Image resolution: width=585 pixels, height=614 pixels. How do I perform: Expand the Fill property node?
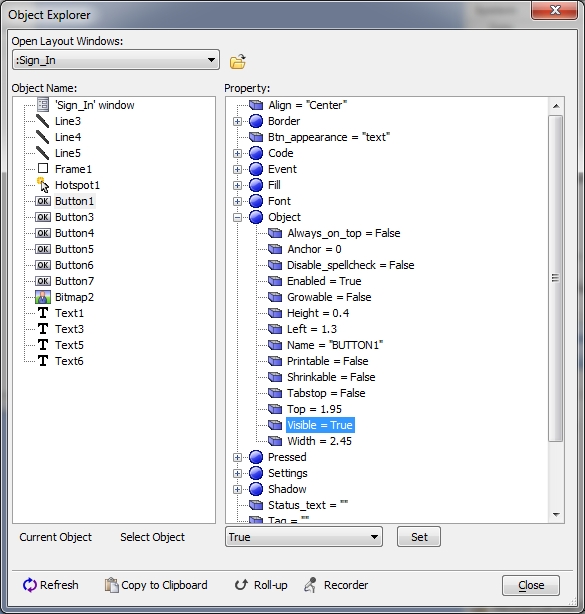[237, 185]
